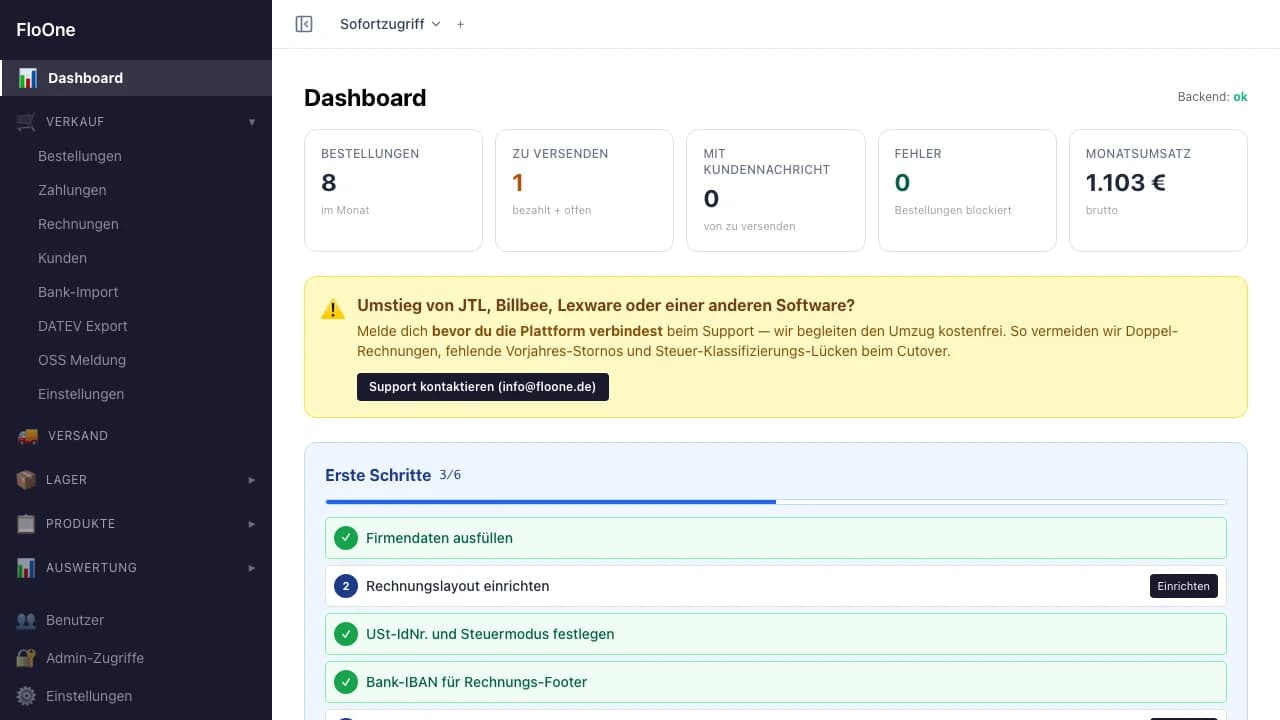Image resolution: width=1280 pixels, height=720 pixels.
Task: Click the 3/6 progress counter
Action: point(450,475)
